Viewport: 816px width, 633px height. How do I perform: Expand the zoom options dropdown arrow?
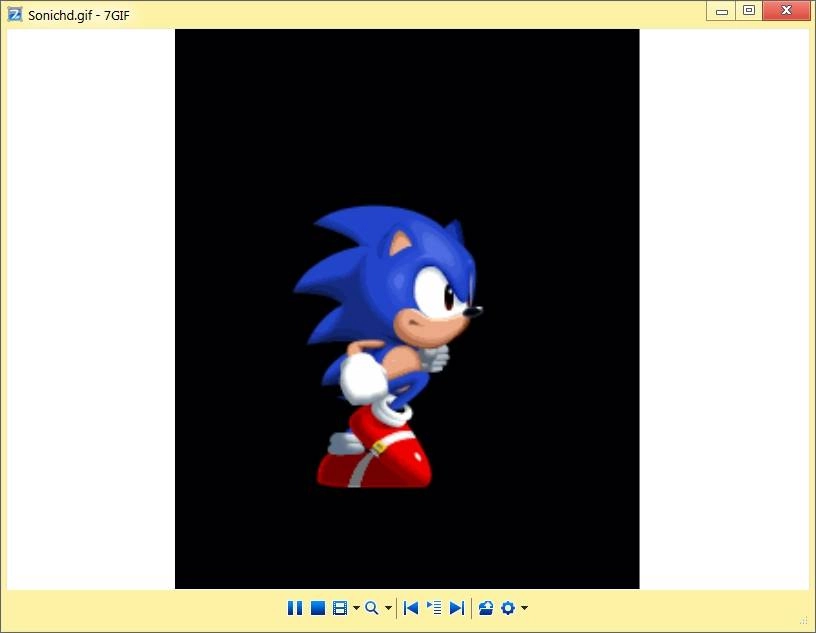pos(388,608)
